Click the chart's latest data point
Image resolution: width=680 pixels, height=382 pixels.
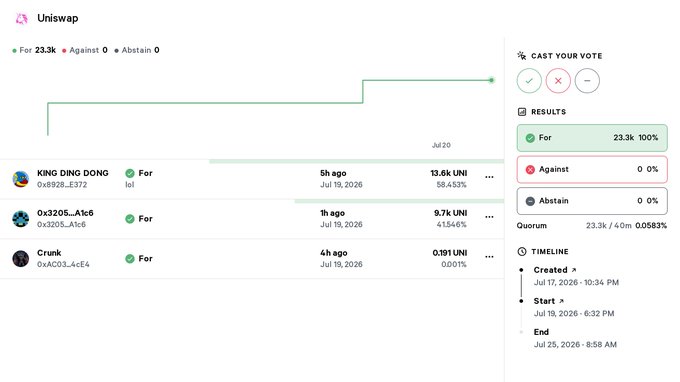(x=491, y=80)
